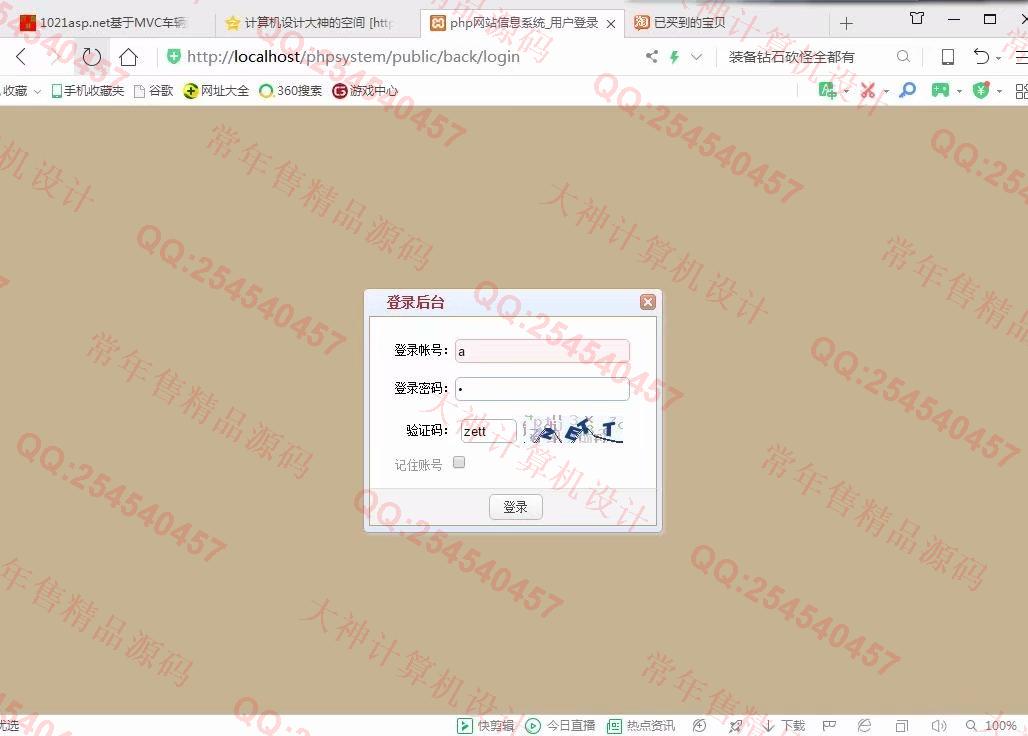Open the 网址大全 bookmark

[x=216, y=91]
